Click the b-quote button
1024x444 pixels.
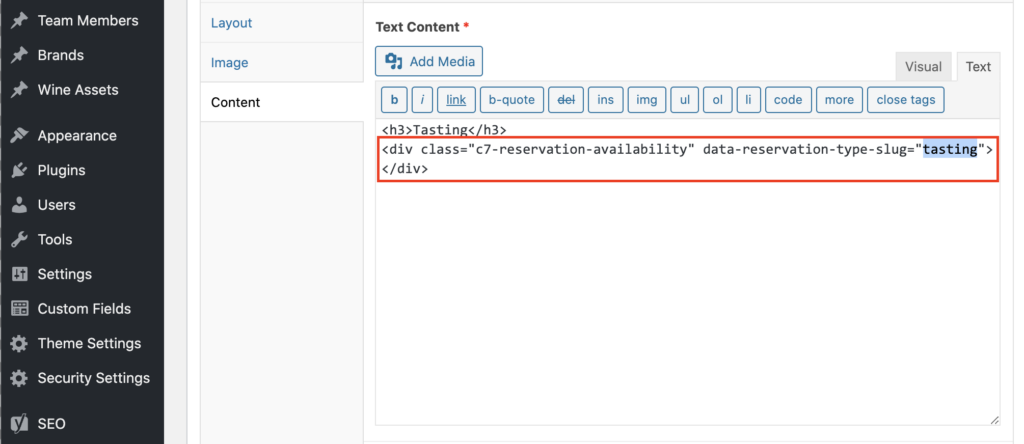(x=512, y=100)
